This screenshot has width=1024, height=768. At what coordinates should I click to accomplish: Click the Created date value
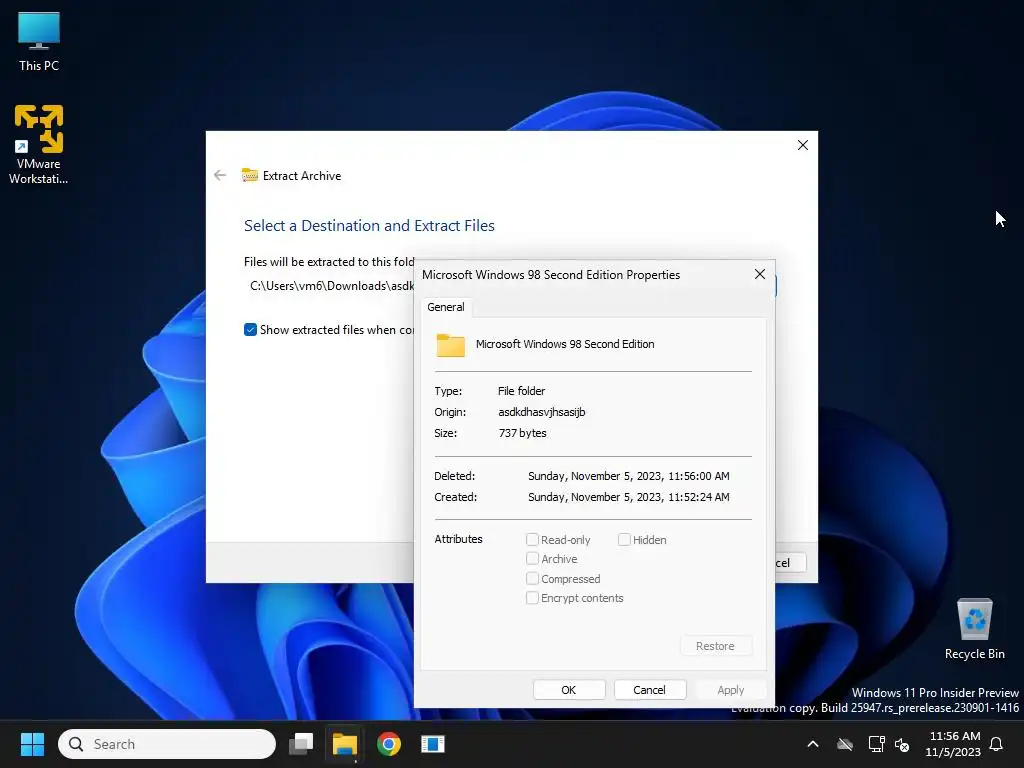click(x=628, y=497)
